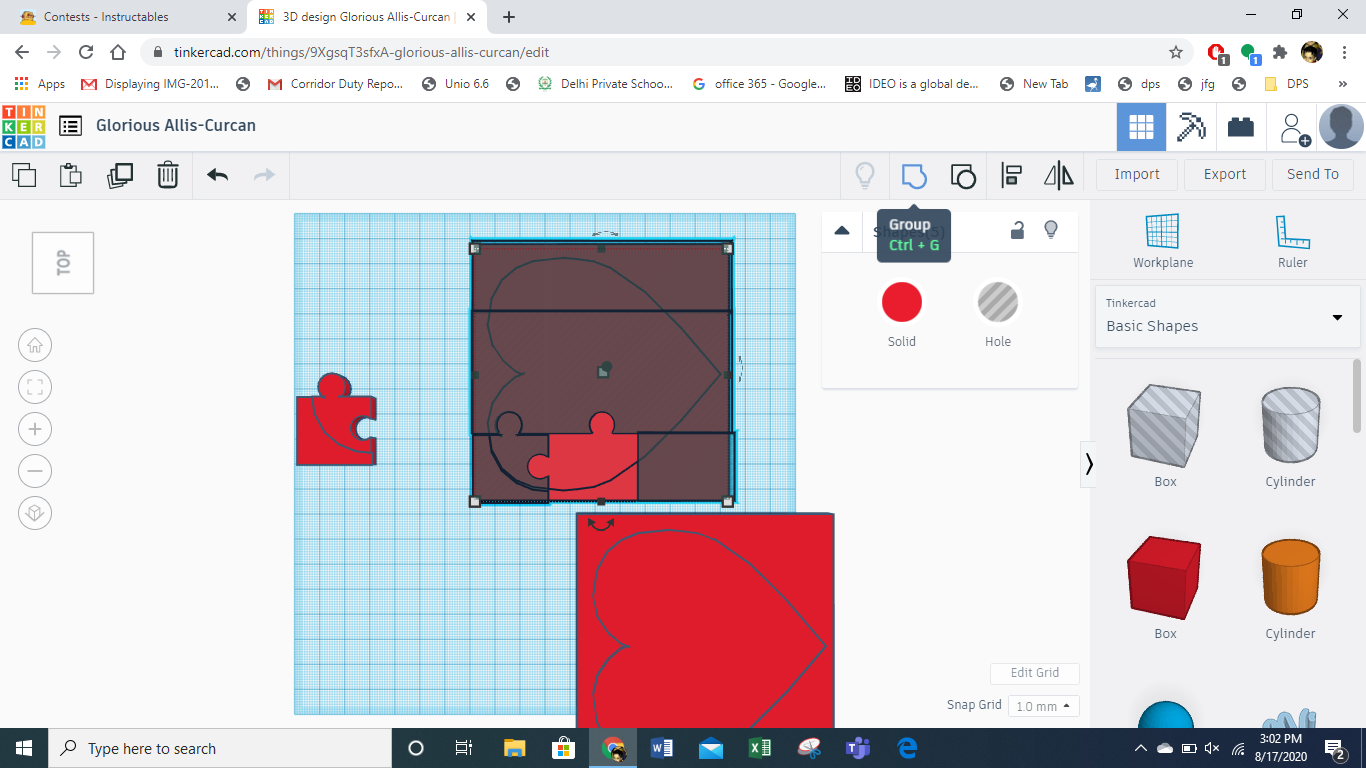Image resolution: width=1366 pixels, height=768 pixels.
Task: Duplicate and repeat the selection
Action: 120,175
